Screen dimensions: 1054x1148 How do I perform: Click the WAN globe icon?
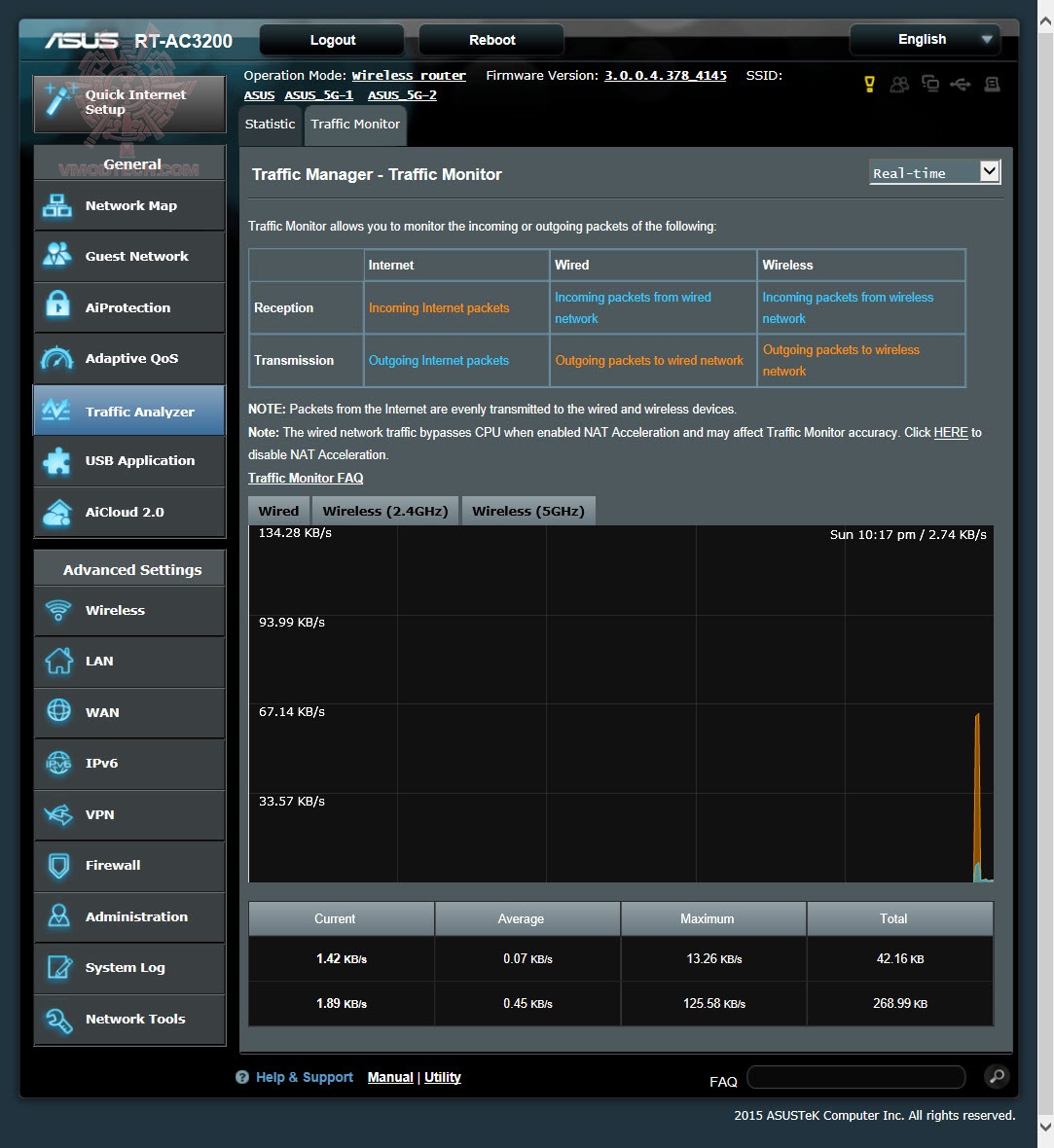(x=58, y=711)
